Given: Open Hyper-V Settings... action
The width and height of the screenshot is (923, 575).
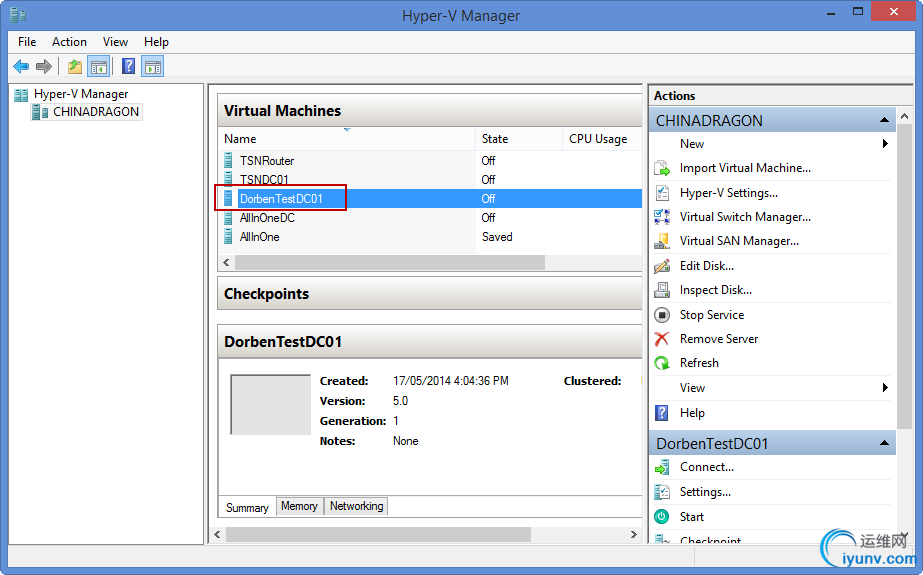Looking at the screenshot, I should 729,193.
